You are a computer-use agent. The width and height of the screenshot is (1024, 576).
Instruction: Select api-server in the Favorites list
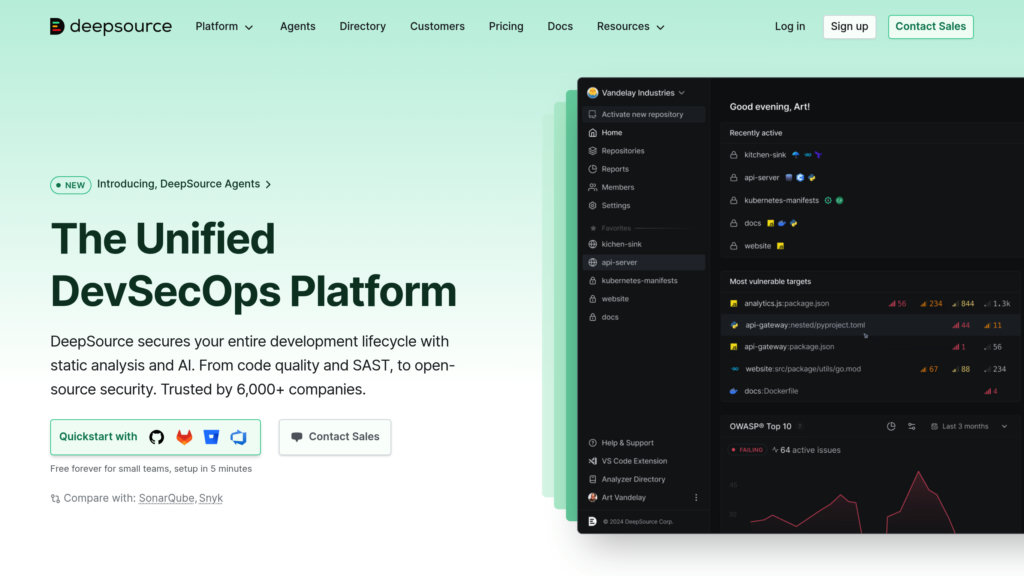click(619, 262)
